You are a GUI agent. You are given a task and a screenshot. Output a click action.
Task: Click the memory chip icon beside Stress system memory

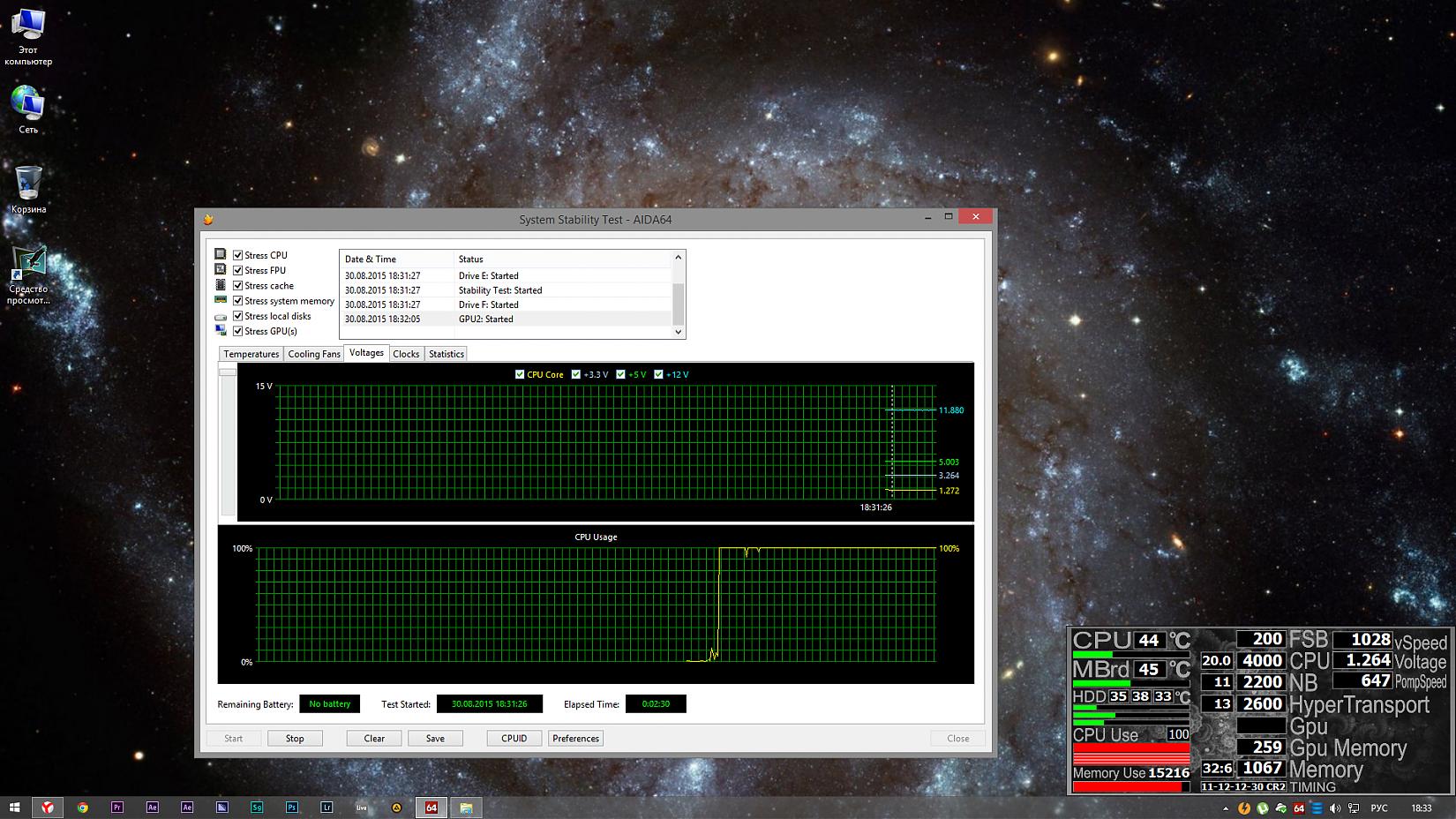point(221,300)
